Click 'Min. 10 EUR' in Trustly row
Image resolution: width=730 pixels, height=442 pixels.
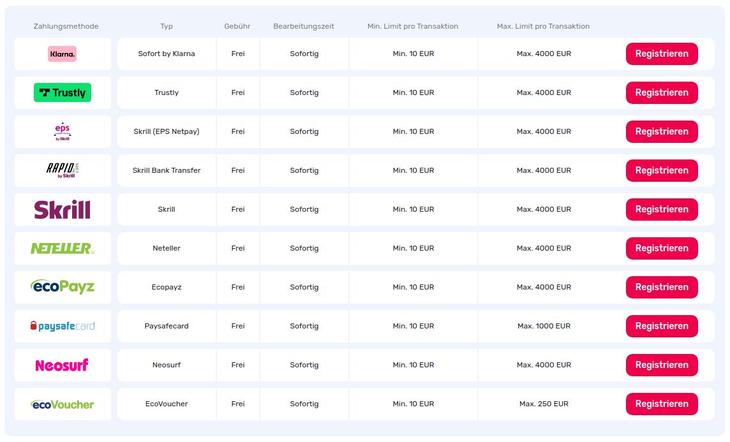coord(413,93)
